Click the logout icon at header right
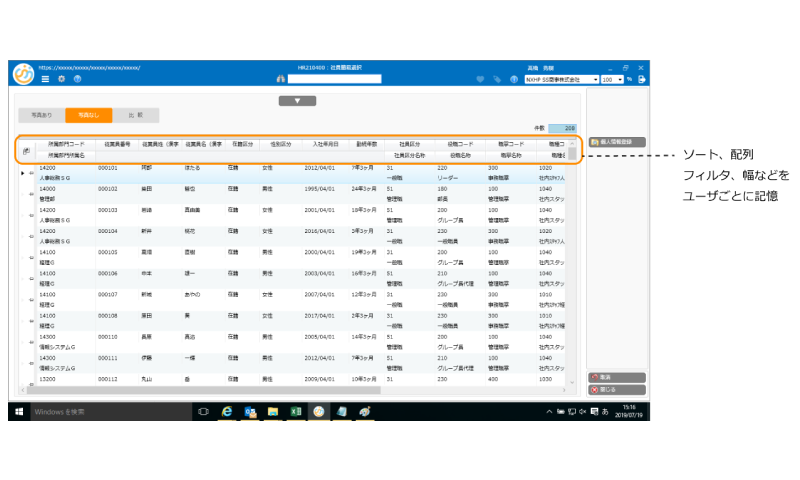This screenshot has height=480, width=800. (x=642, y=78)
